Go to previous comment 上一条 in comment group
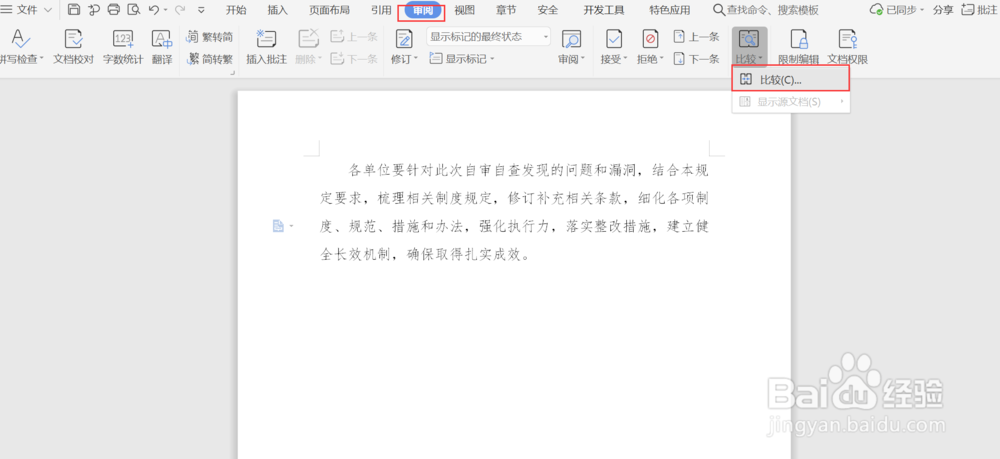Image resolution: width=1000 pixels, height=459 pixels. point(354,37)
